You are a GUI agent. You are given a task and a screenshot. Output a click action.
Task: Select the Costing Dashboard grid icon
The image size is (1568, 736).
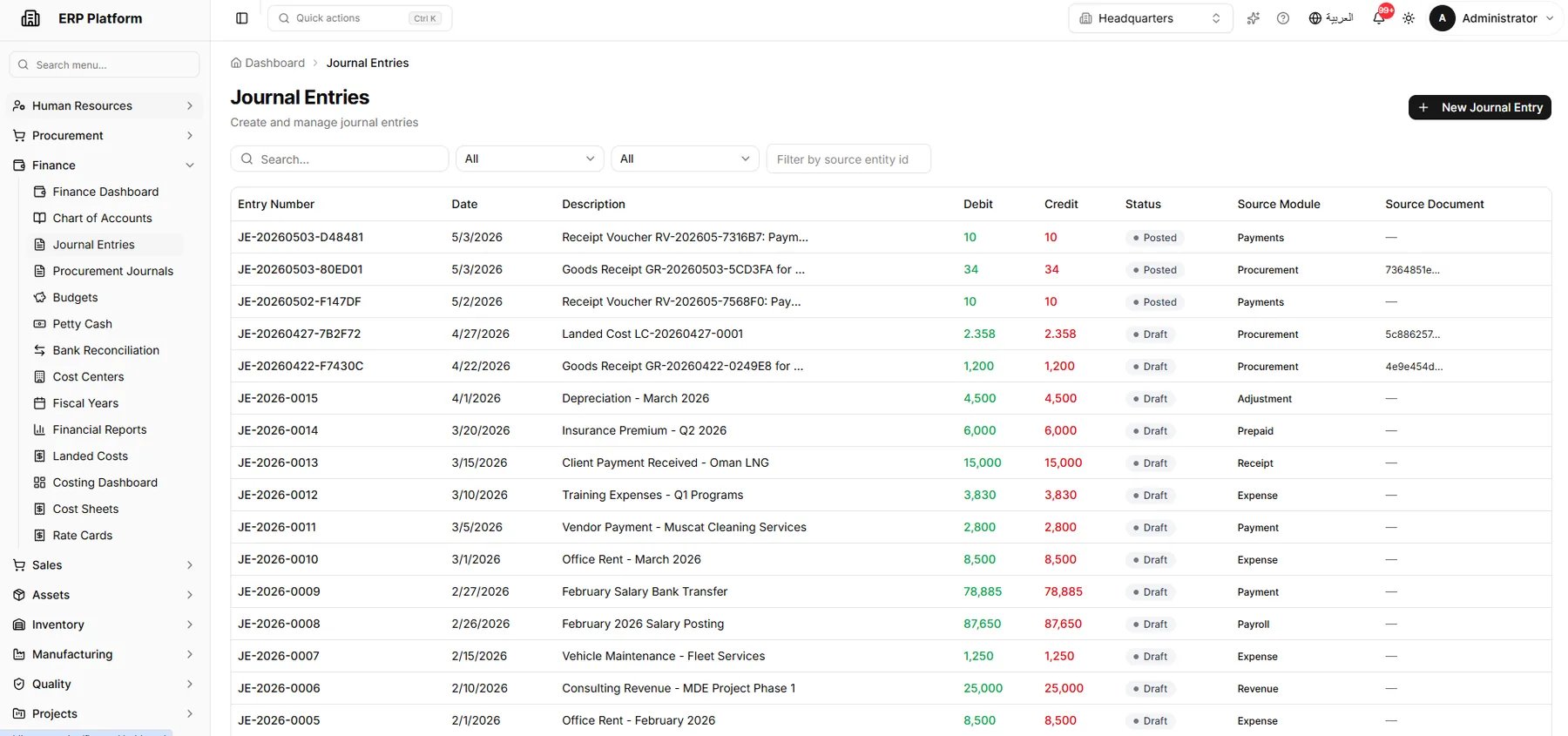point(39,483)
